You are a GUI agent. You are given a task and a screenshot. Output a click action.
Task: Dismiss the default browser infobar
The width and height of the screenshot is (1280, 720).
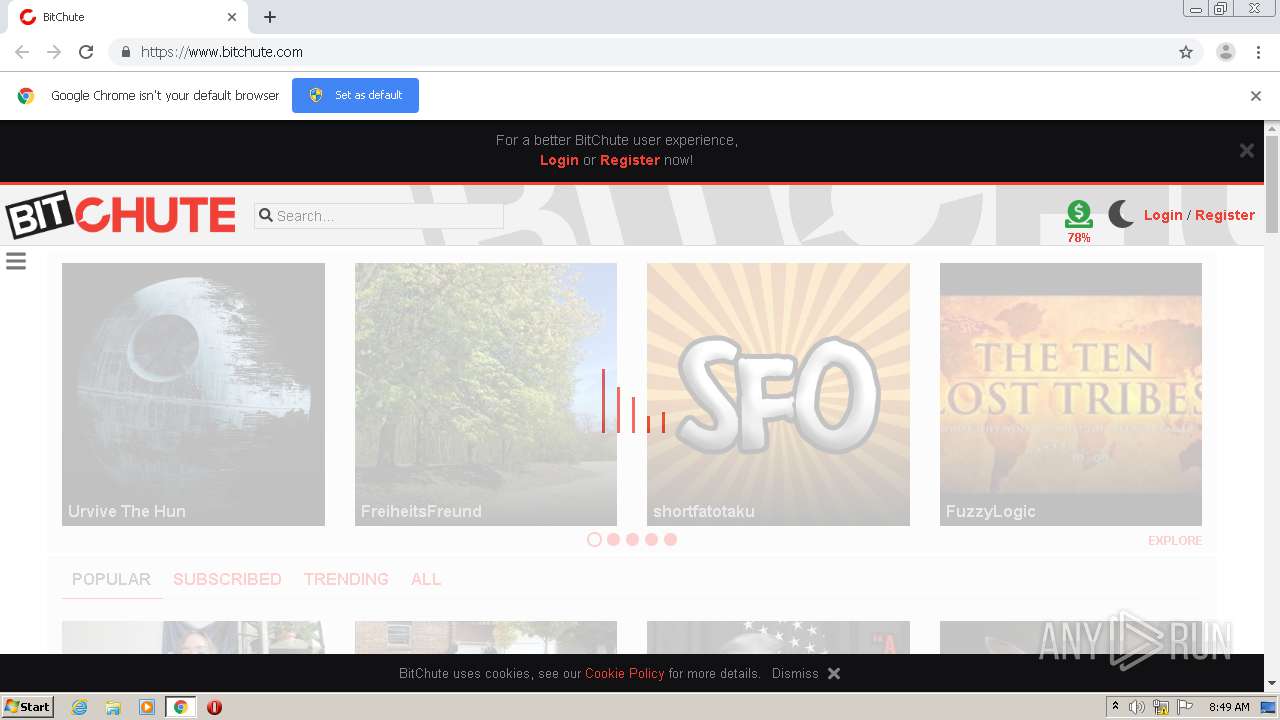tap(1256, 96)
